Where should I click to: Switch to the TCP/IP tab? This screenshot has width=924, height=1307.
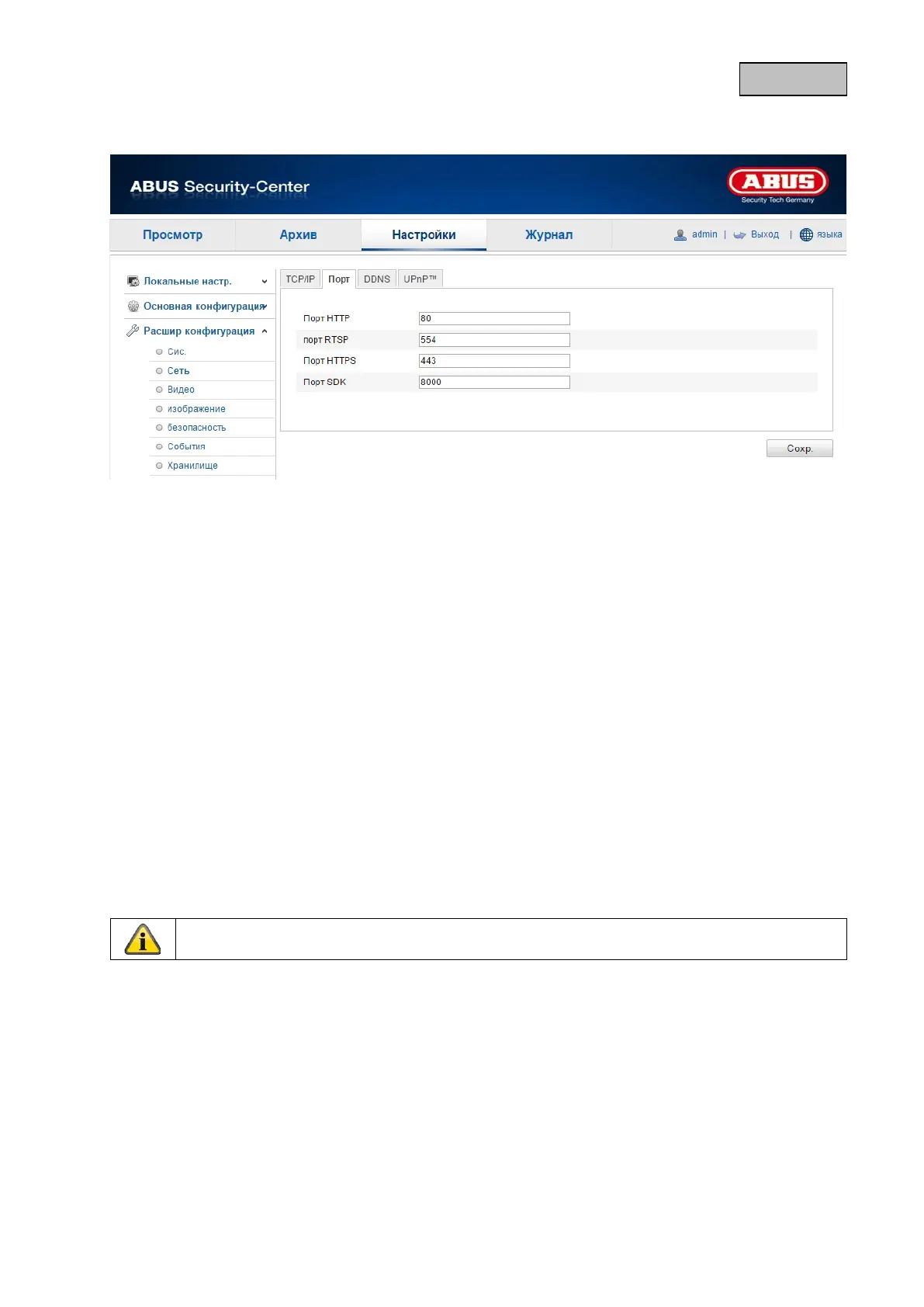pyautogui.click(x=300, y=279)
